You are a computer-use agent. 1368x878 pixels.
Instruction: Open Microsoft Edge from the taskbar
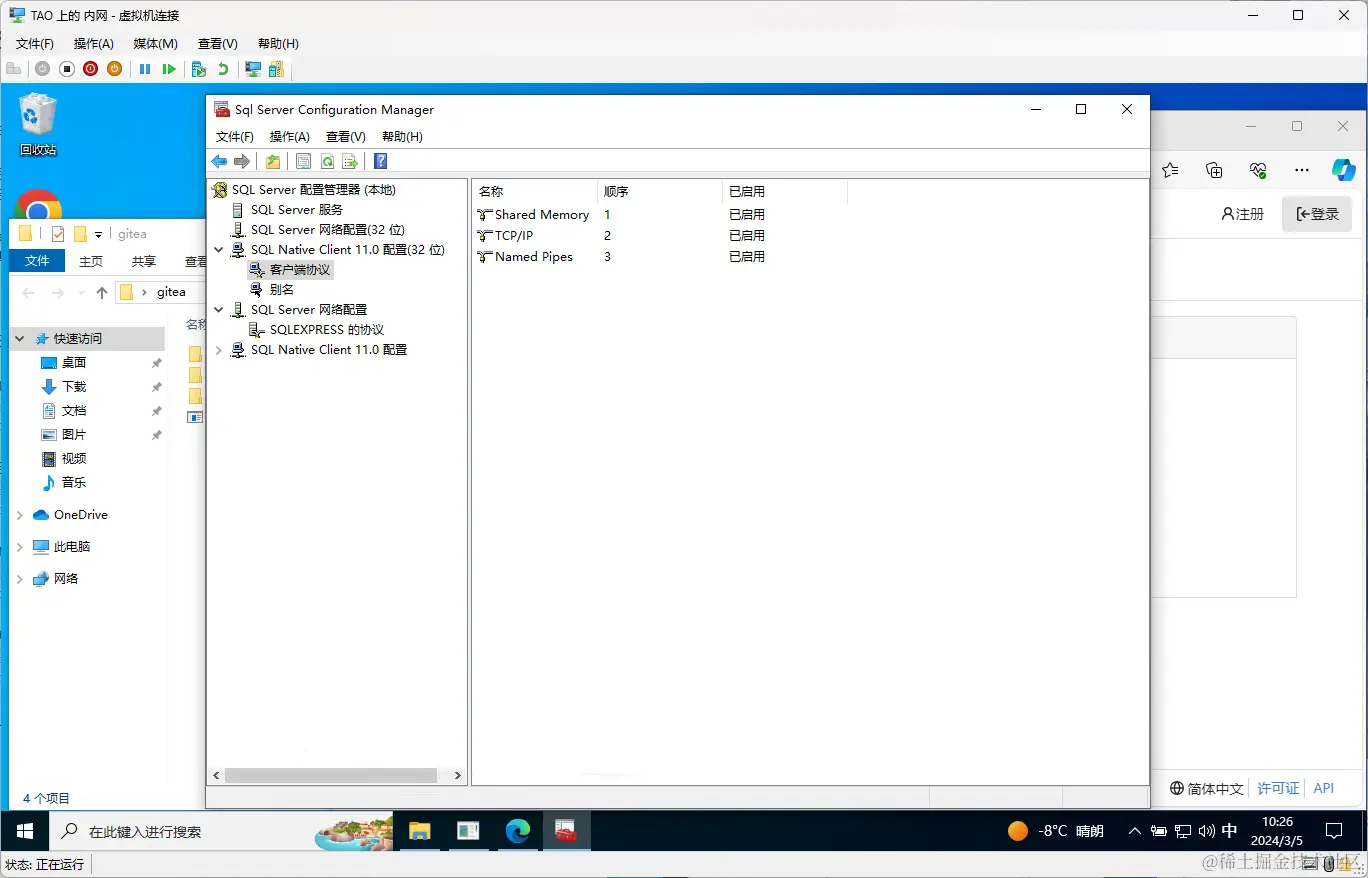pos(517,831)
